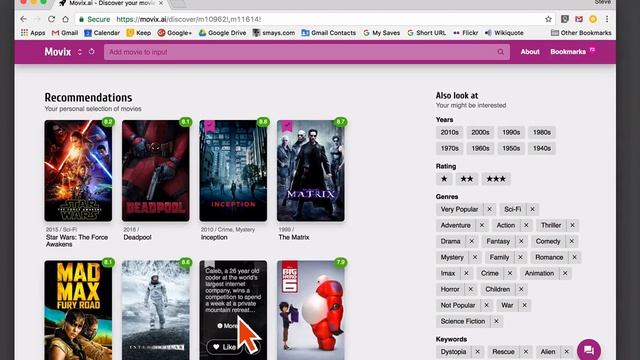This screenshot has height=360, width=640.
Task: Open the Gmail bookmark
Action: (x=65, y=33)
